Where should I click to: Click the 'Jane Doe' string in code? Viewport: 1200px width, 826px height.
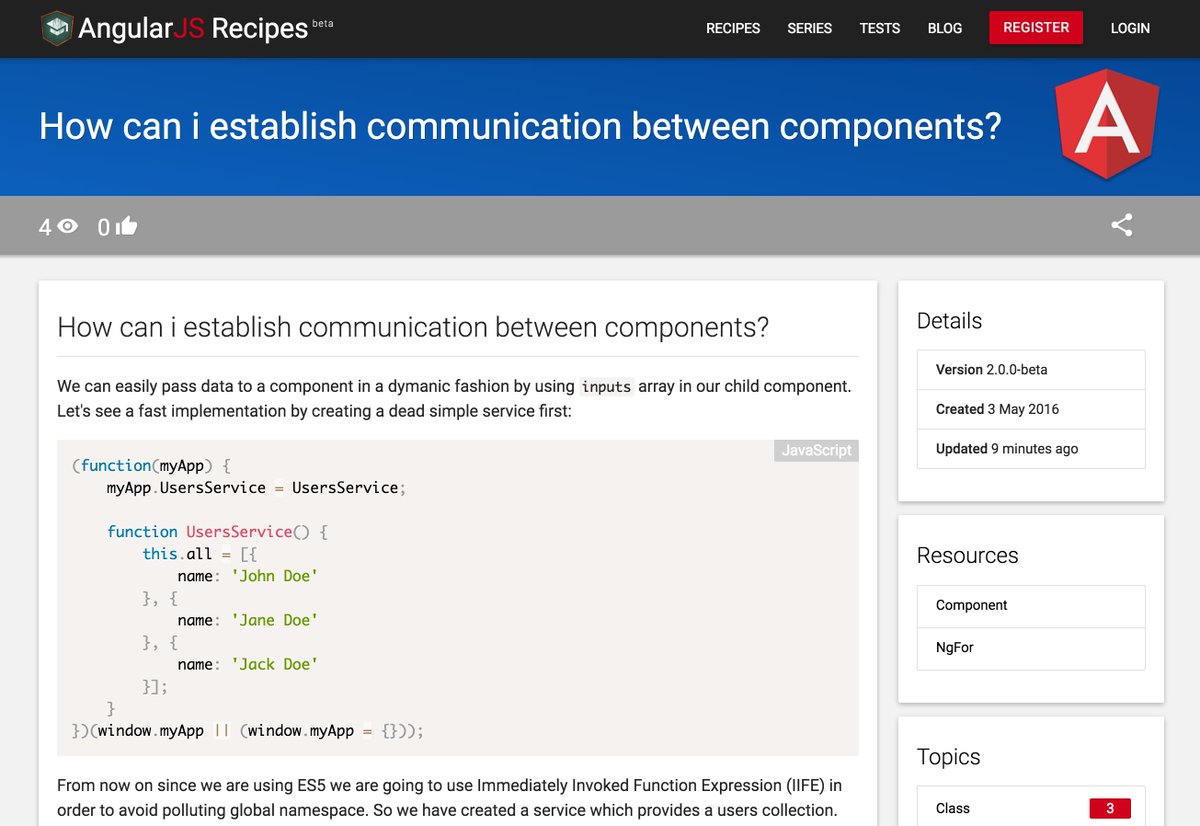click(275, 620)
